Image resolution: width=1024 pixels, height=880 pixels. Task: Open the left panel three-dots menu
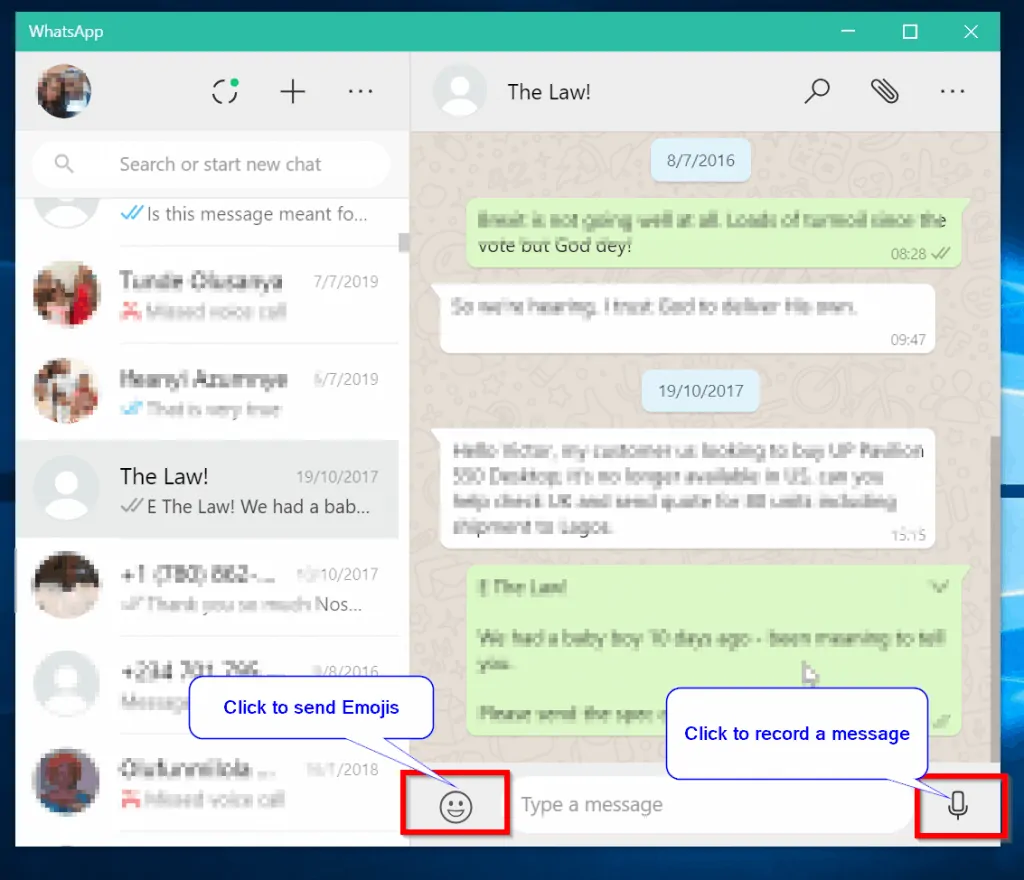[x=360, y=92]
